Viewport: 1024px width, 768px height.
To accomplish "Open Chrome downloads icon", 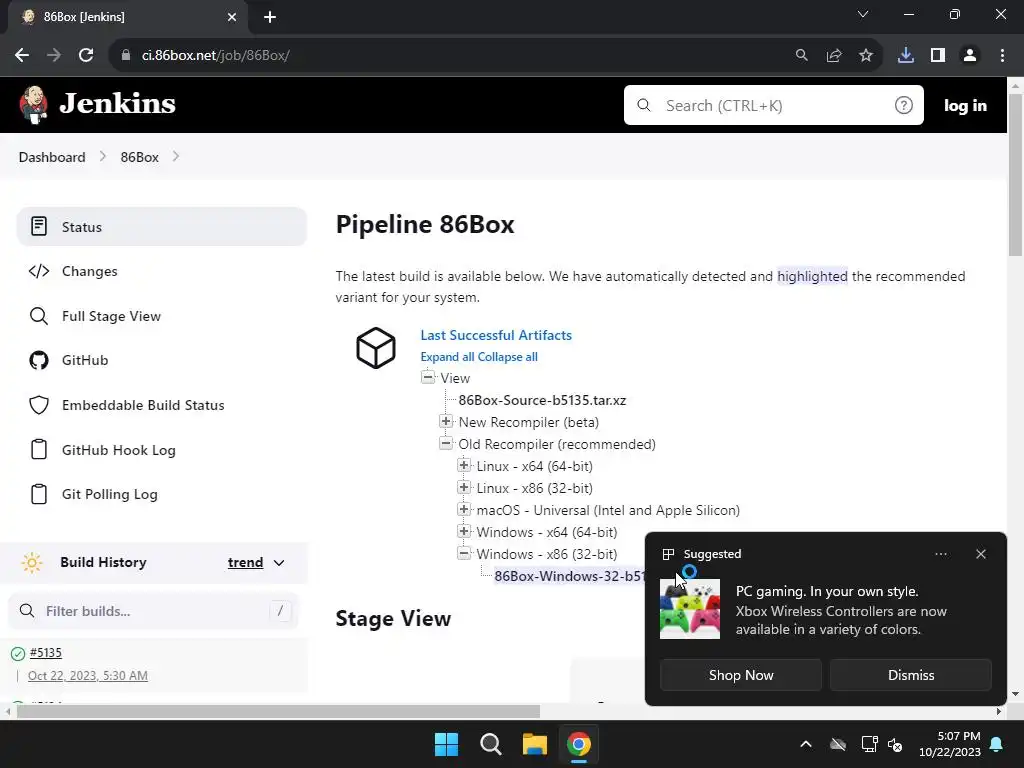I will pos(905,56).
